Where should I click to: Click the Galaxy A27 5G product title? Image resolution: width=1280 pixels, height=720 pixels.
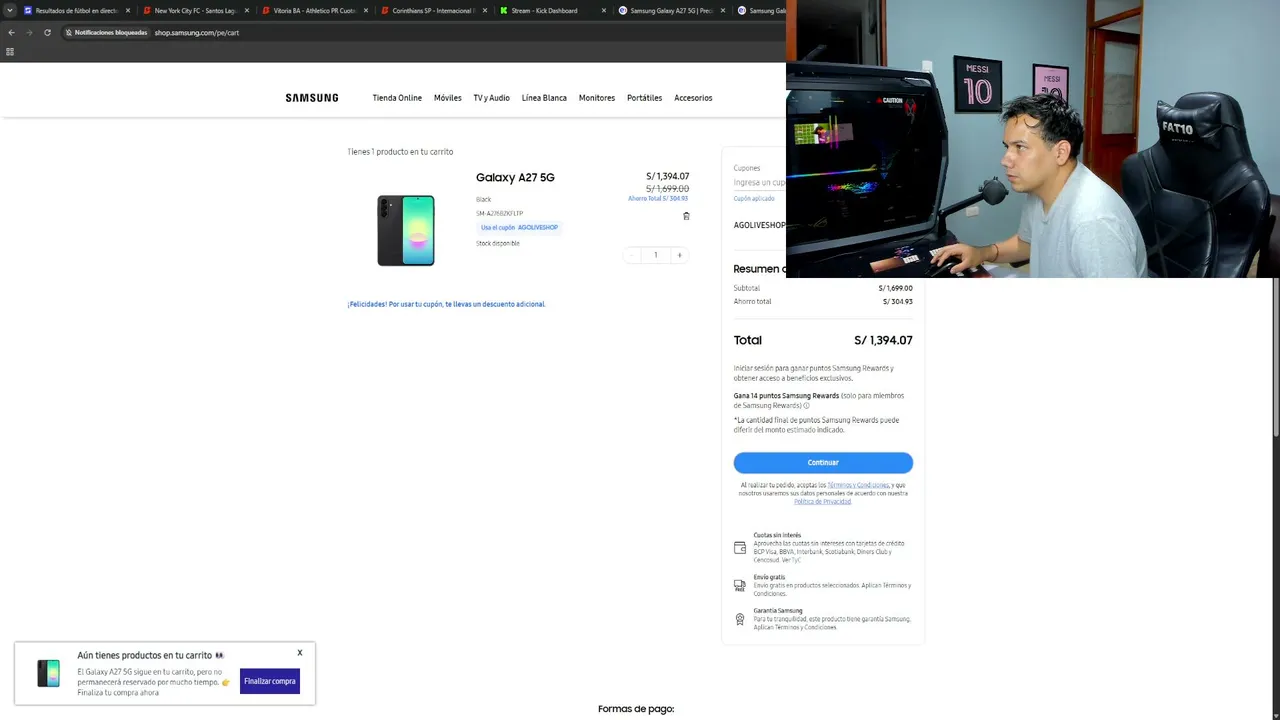pos(515,178)
